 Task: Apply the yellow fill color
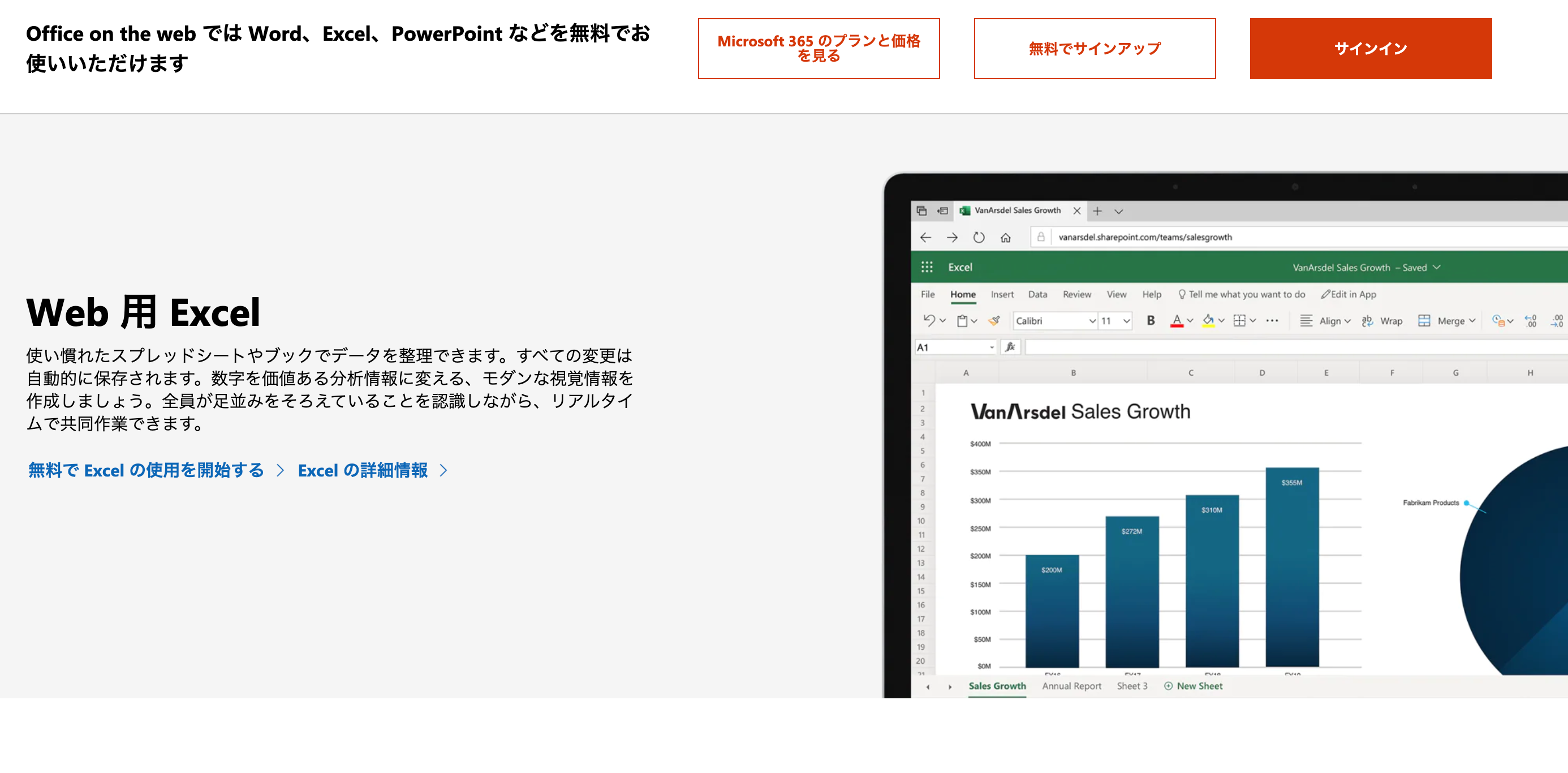[1208, 320]
